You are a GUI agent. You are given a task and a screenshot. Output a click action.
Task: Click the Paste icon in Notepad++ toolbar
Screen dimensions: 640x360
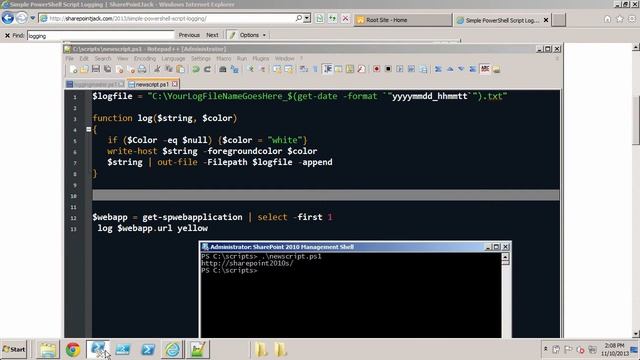tap(180, 69)
